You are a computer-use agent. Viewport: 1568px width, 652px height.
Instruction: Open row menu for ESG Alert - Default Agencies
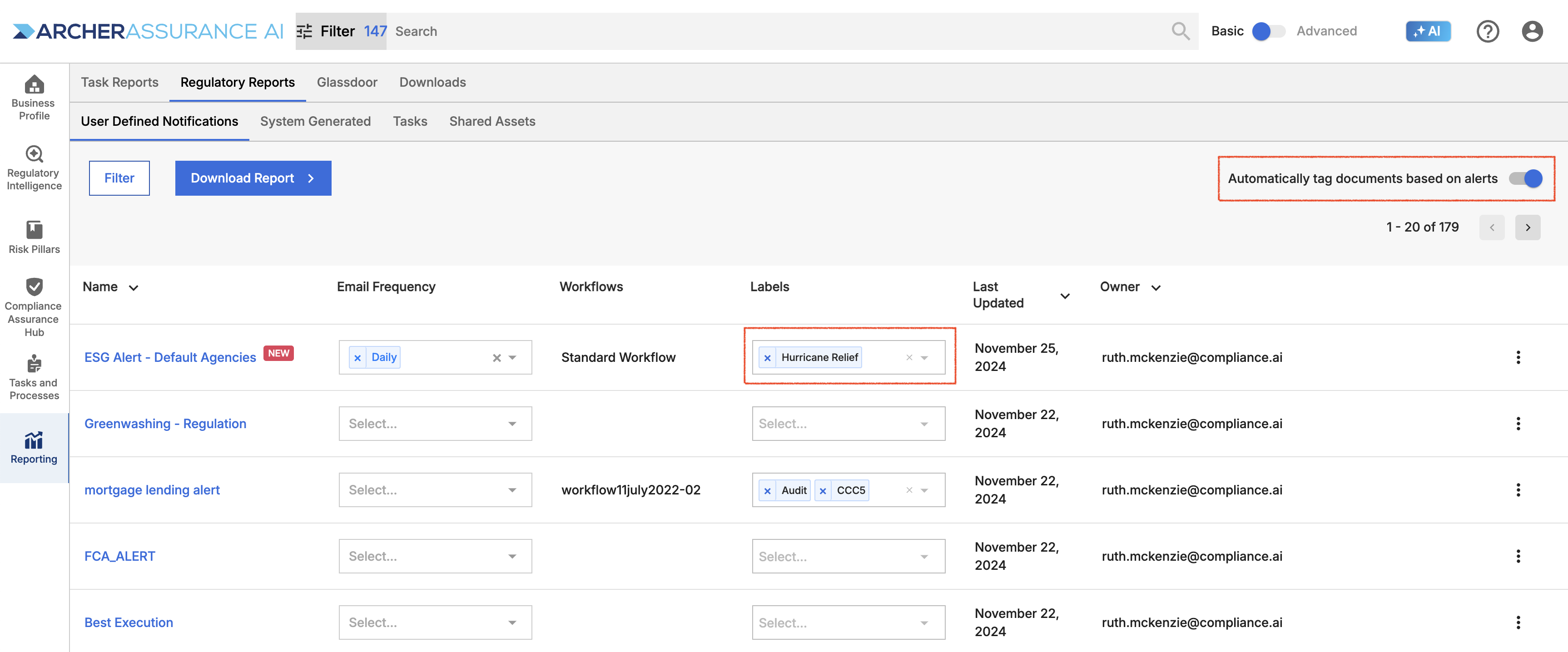click(x=1518, y=358)
